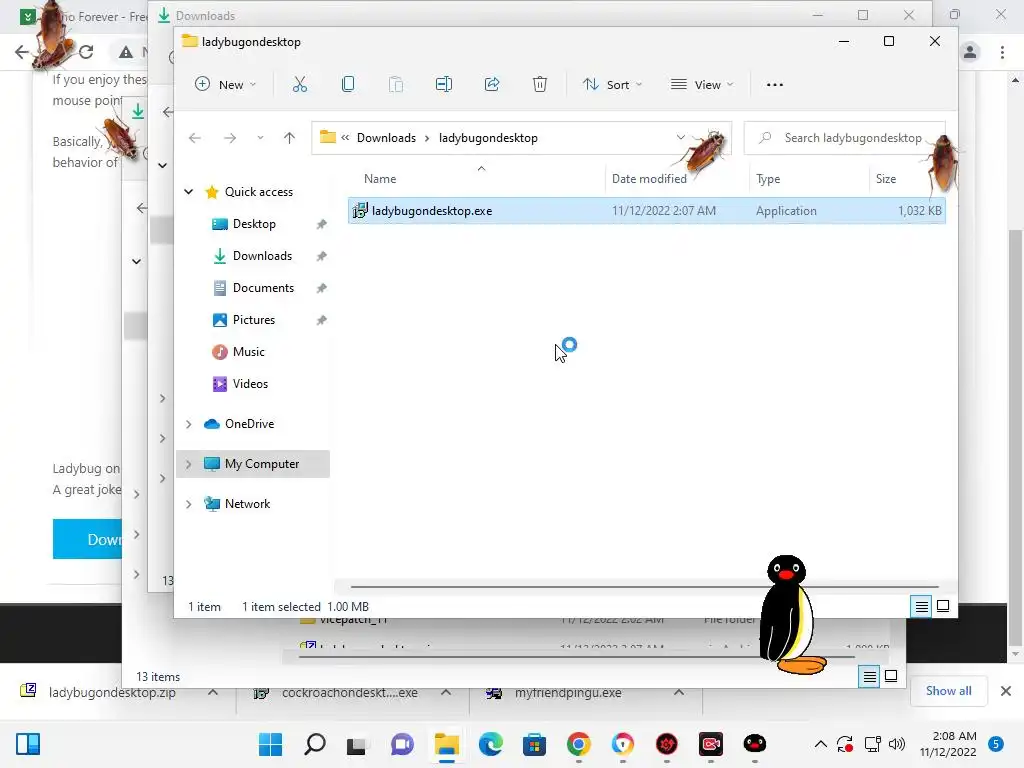Click the Share icon in toolbar
The width and height of the screenshot is (1024, 768).
[492, 84]
